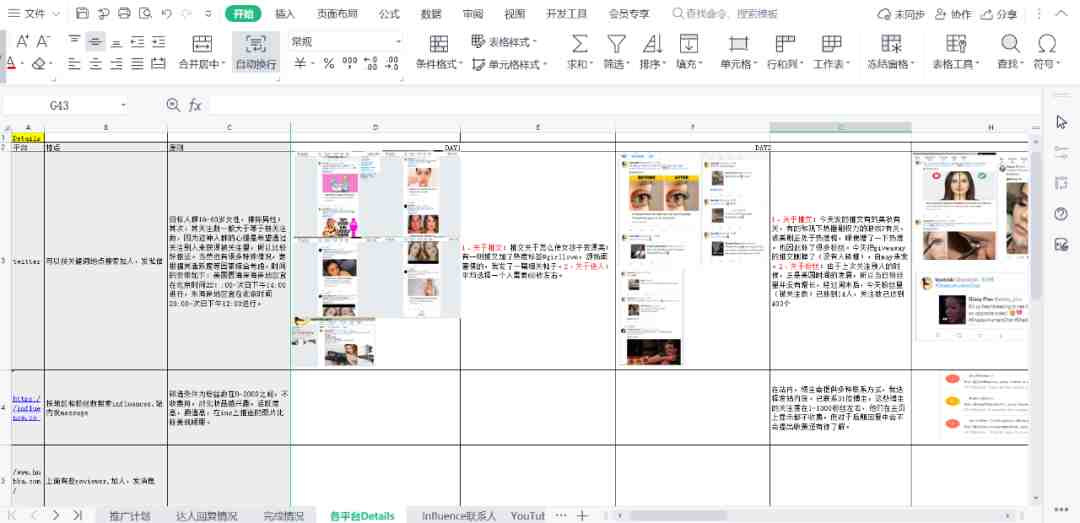Open the Freeze Panes (冻结窗格) tool
1080x523 pixels.
click(x=890, y=43)
